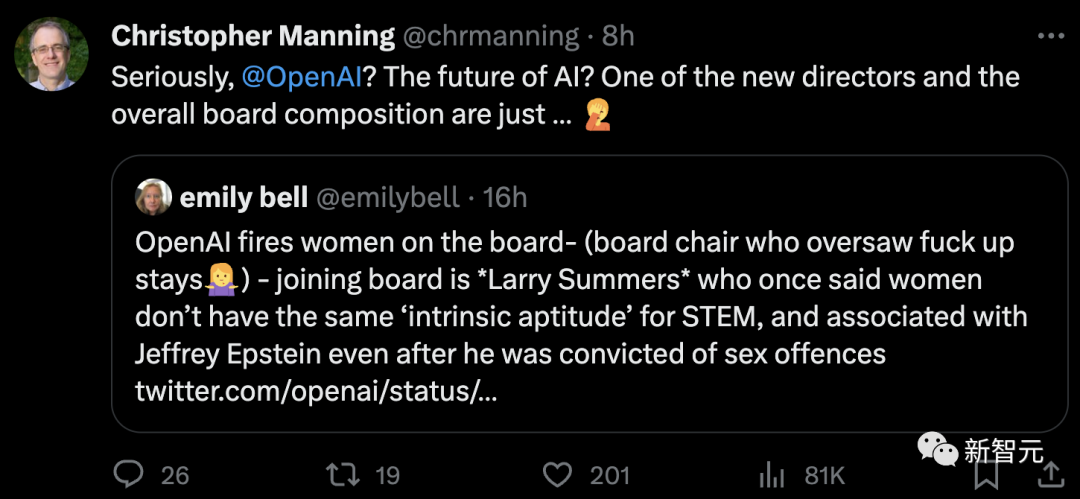Viewport: 1080px width, 499px height.
Task: Click the emily bell display name
Action: click(243, 198)
